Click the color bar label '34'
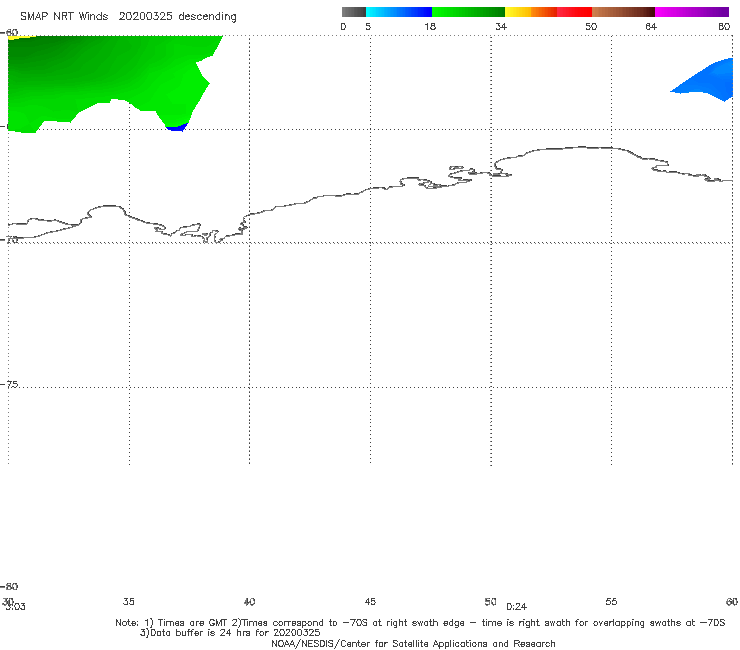This screenshot has height=650, width=740. click(501, 27)
